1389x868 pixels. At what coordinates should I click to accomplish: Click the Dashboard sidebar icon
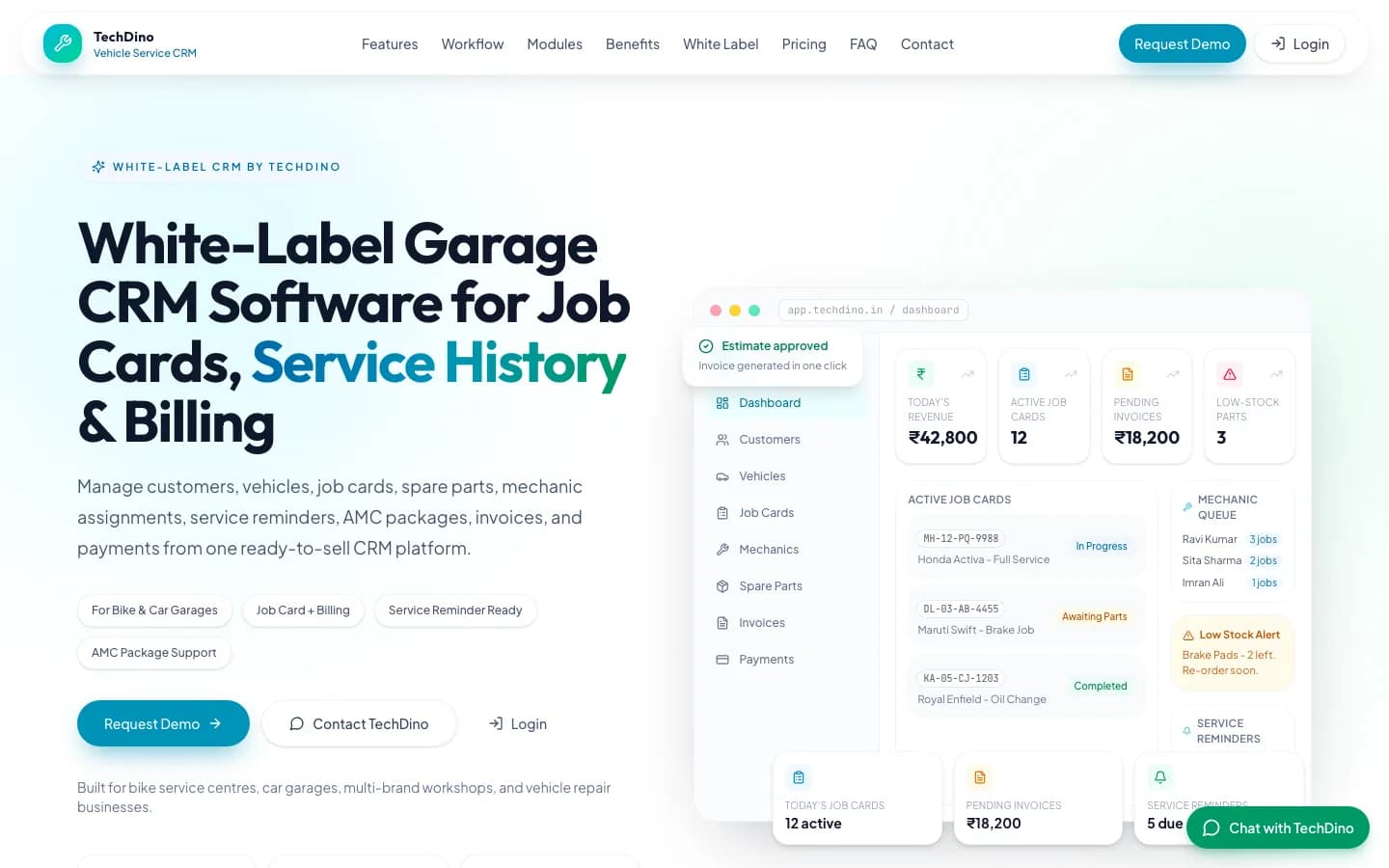[x=722, y=403]
